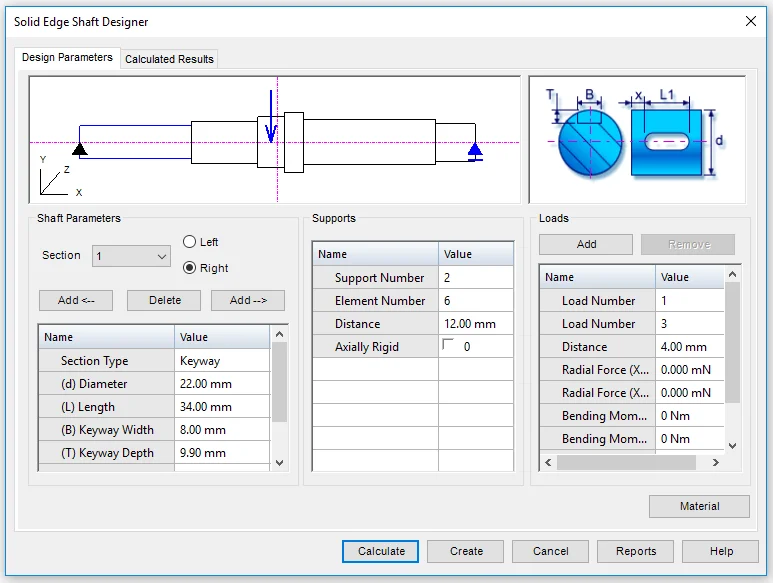Switch to the Calculated Results tab

pyautogui.click(x=169, y=59)
